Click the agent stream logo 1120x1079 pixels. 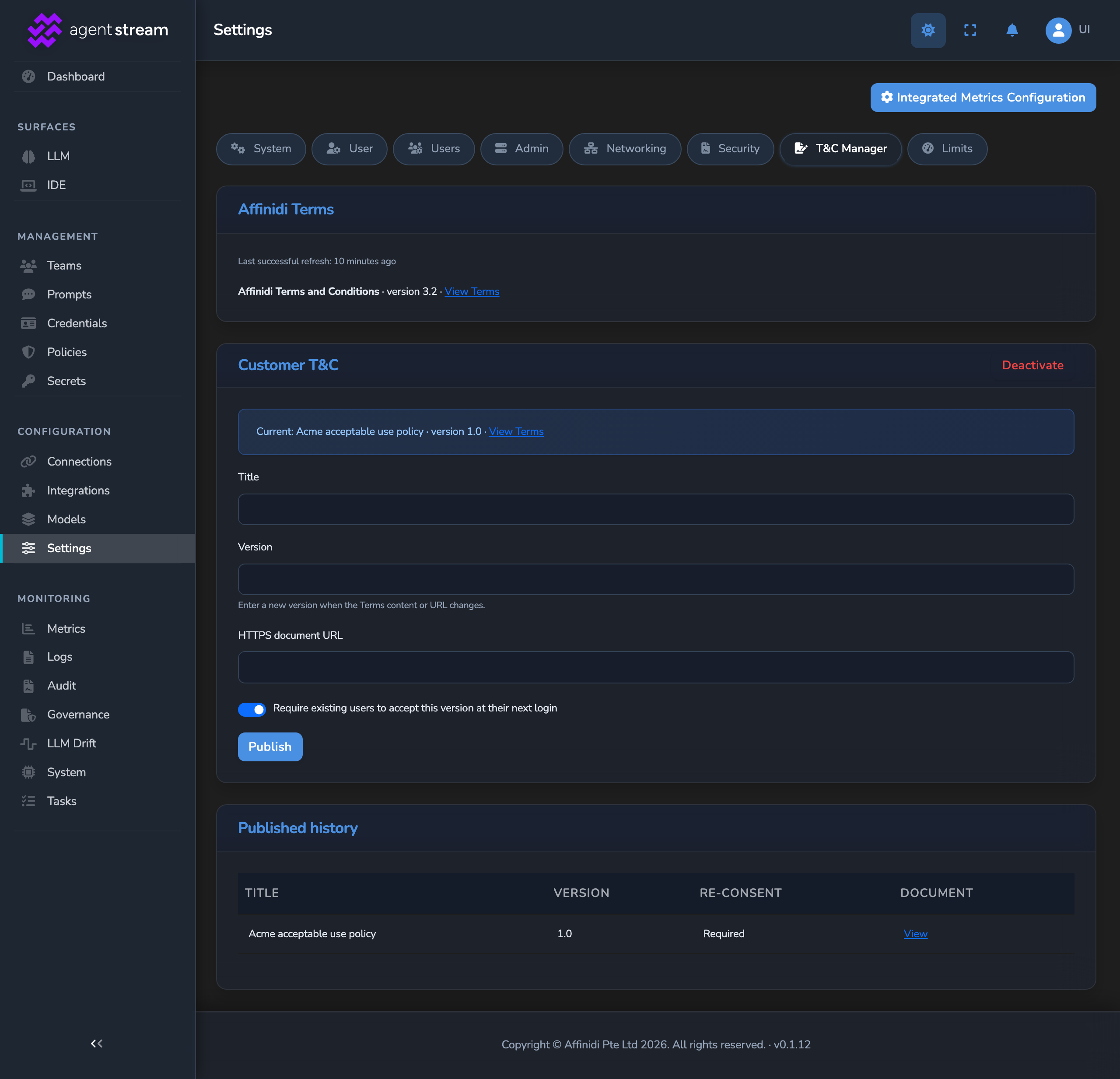(x=98, y=30)
